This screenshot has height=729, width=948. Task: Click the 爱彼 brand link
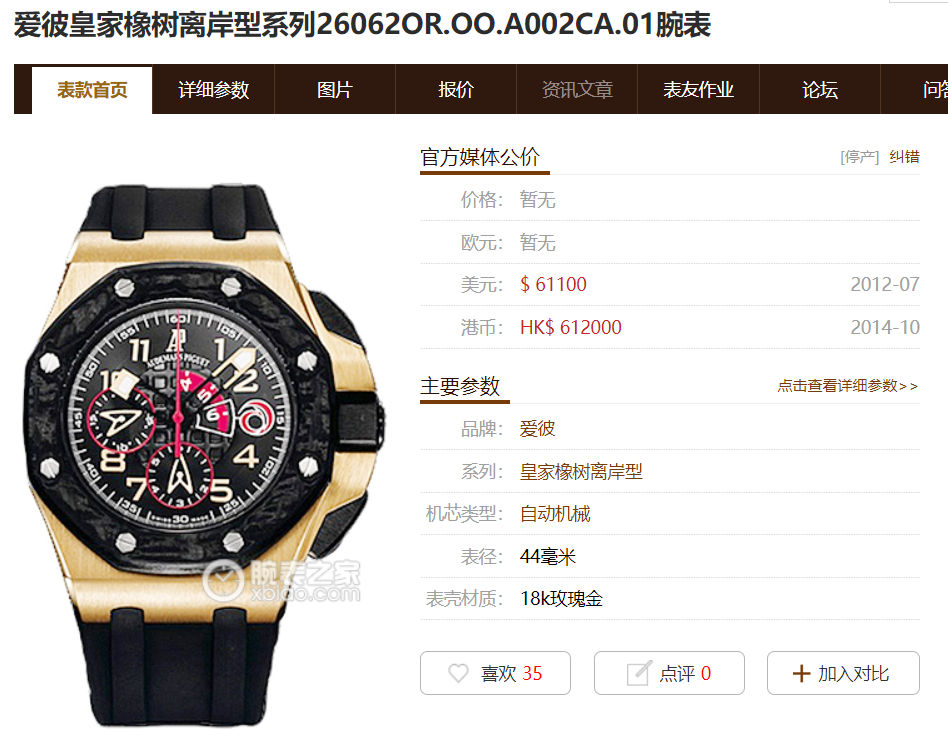(x=537, y=429)
